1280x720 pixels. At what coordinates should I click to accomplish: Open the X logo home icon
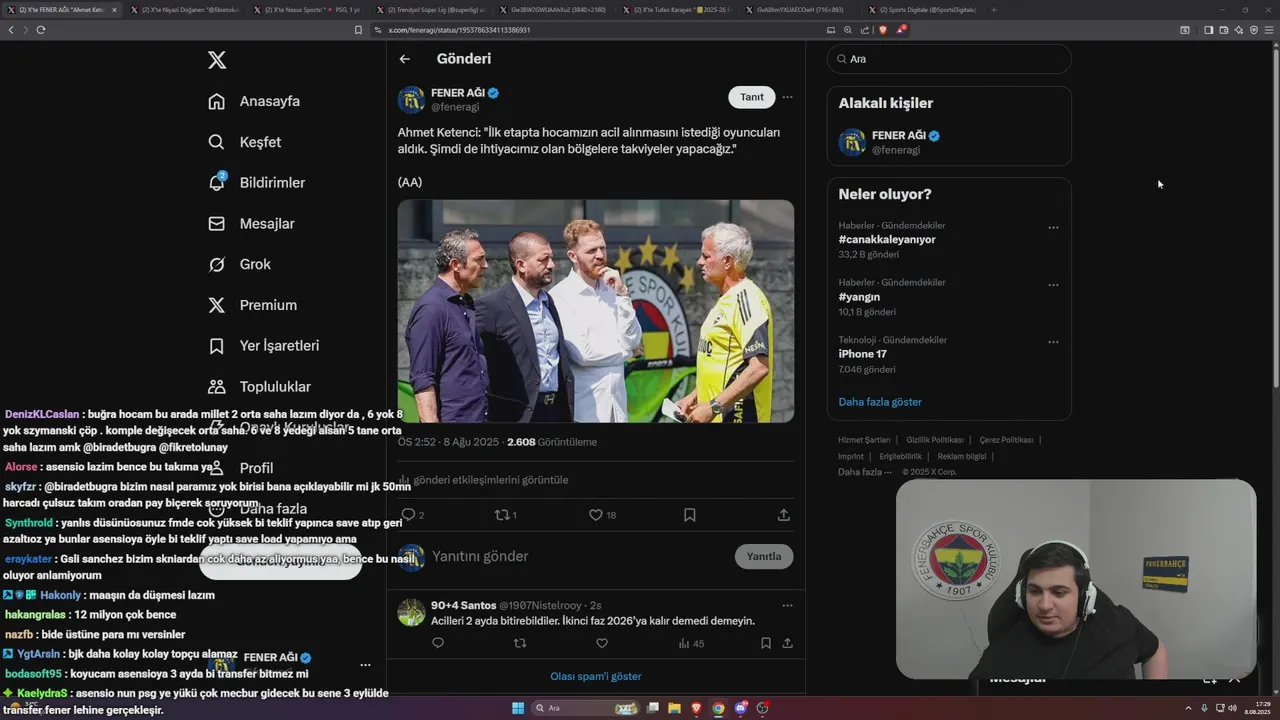pos(217,60)
